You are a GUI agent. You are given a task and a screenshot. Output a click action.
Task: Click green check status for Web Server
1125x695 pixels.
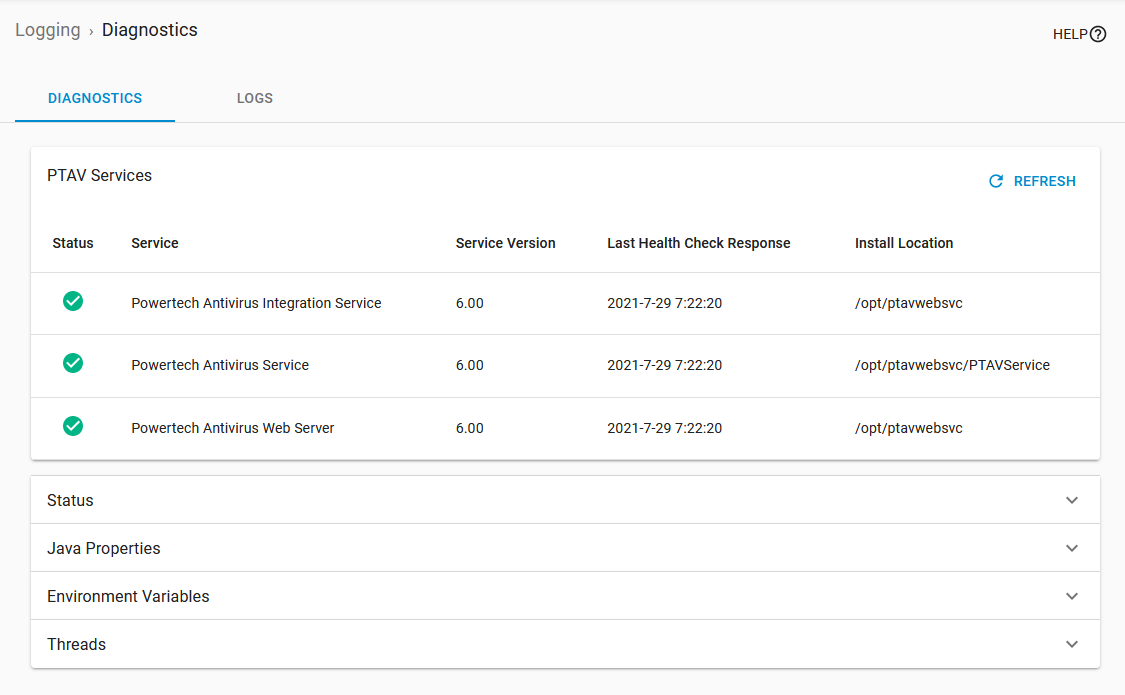point(72,426)
